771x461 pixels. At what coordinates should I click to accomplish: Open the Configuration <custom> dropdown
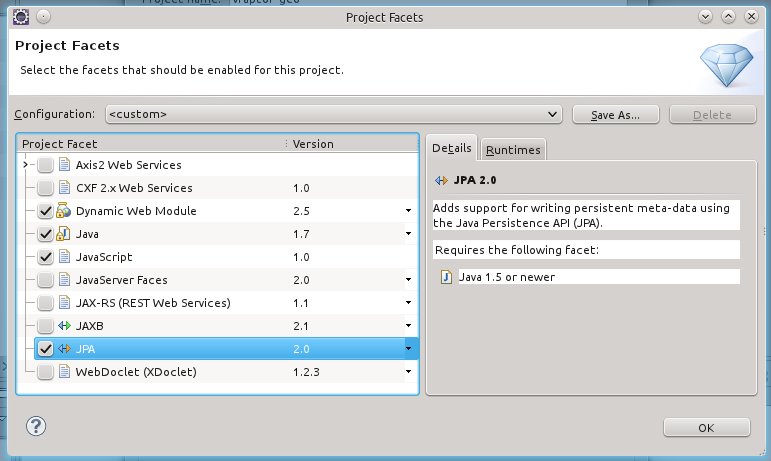pyautogui.click(x=333, y=114)
